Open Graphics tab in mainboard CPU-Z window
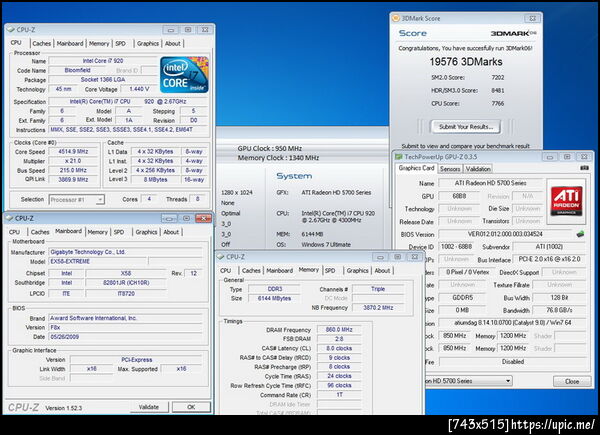Image resolution: width=600 pixels, height=435 pixels. pos(147,231)
